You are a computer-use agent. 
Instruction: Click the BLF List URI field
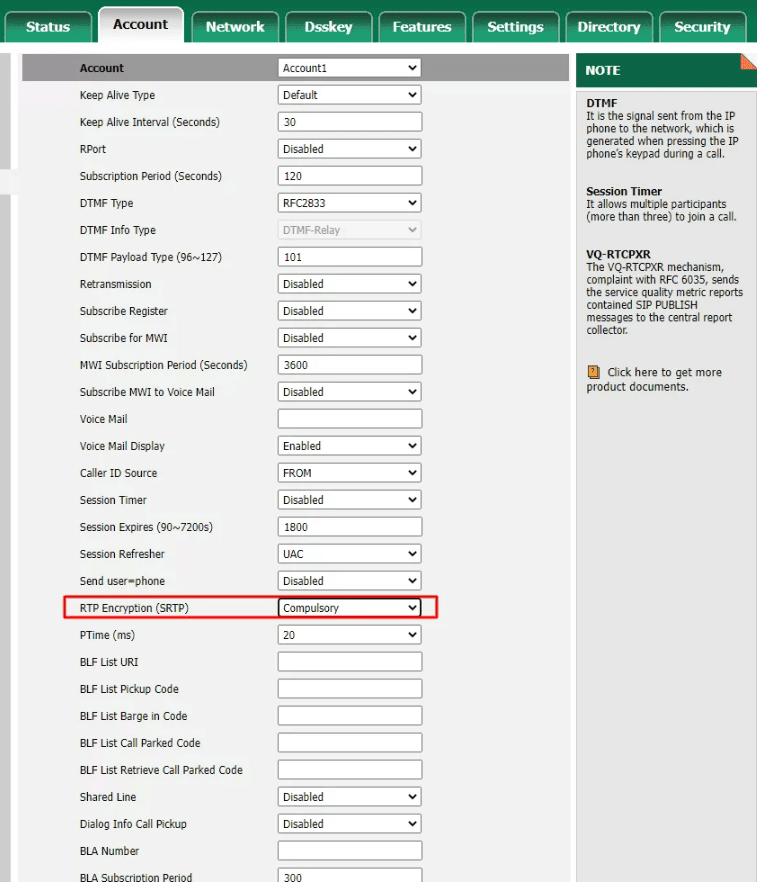349,662
